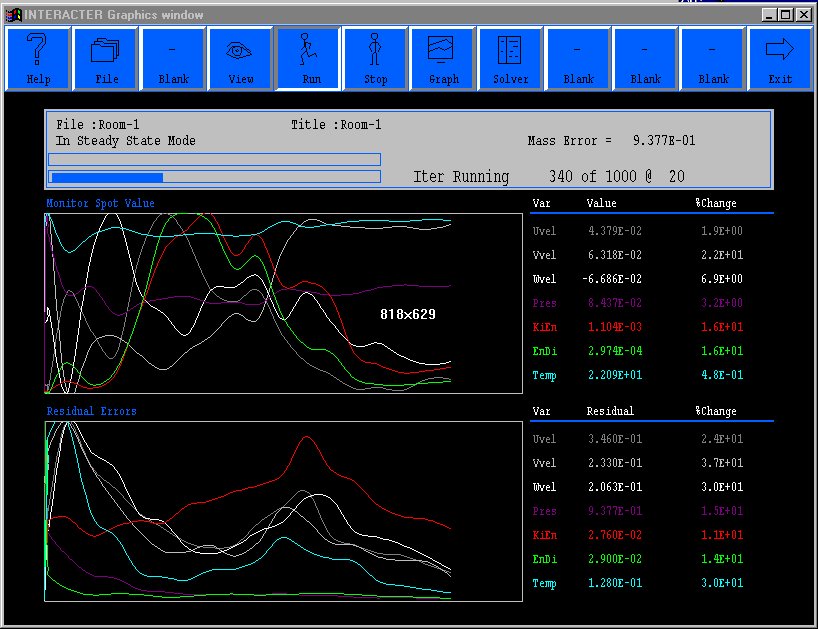Minimize the INTERACTER Graphics window

pyautogui.click(x=769, y=15)
